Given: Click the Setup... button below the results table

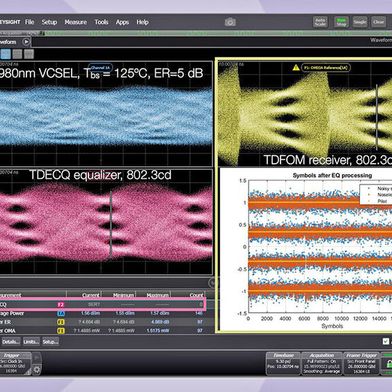Looking at the screenshot, I should pyautogui.click(x=50, y=342).
